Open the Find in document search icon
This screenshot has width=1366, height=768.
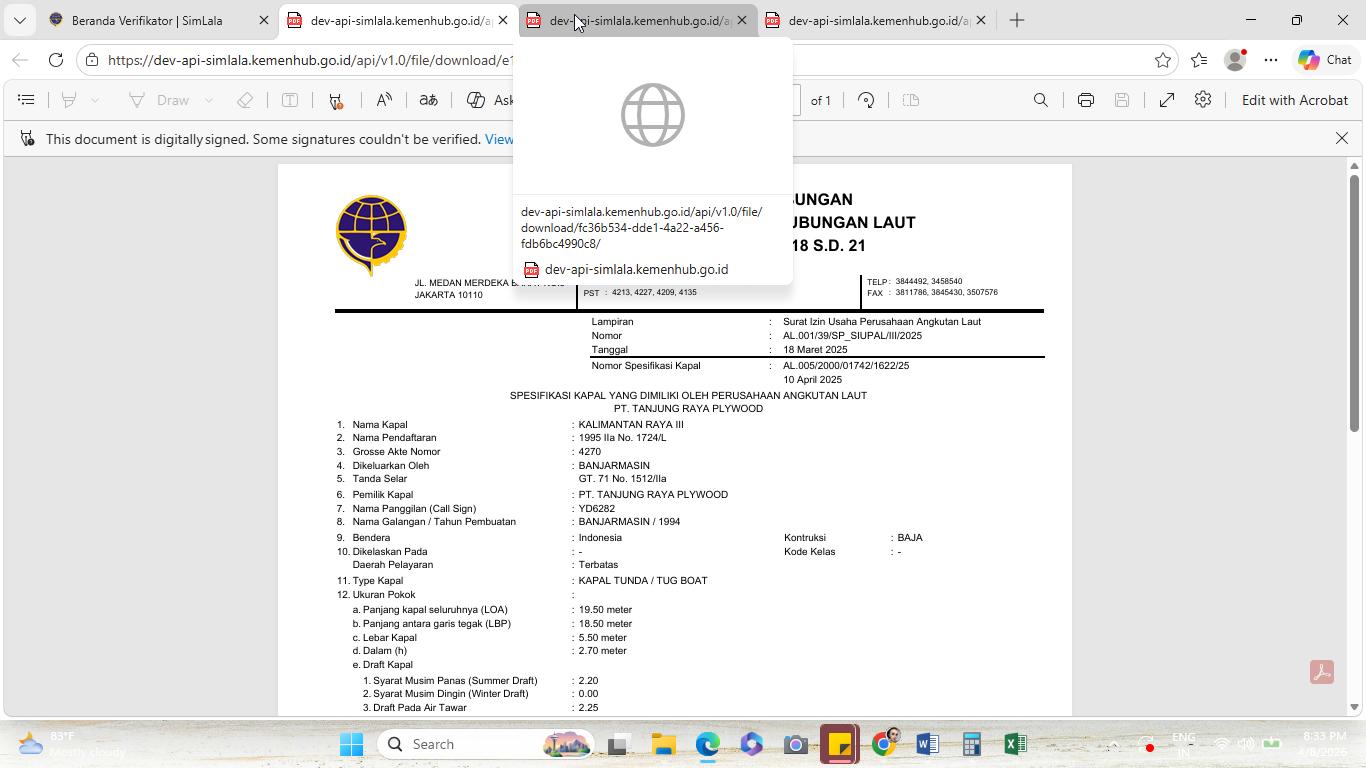(x=1041, y=100)
